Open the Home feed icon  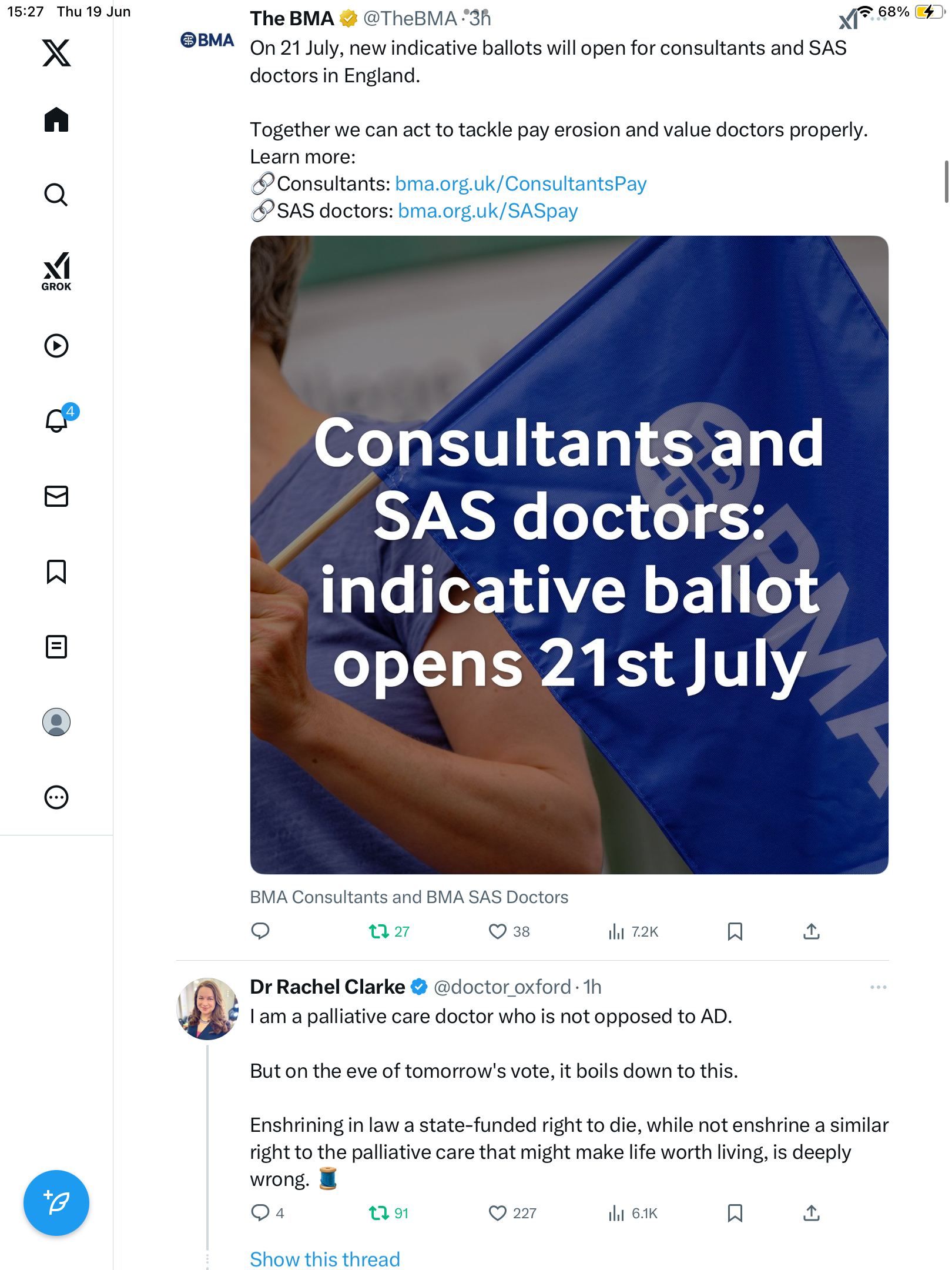56,119
